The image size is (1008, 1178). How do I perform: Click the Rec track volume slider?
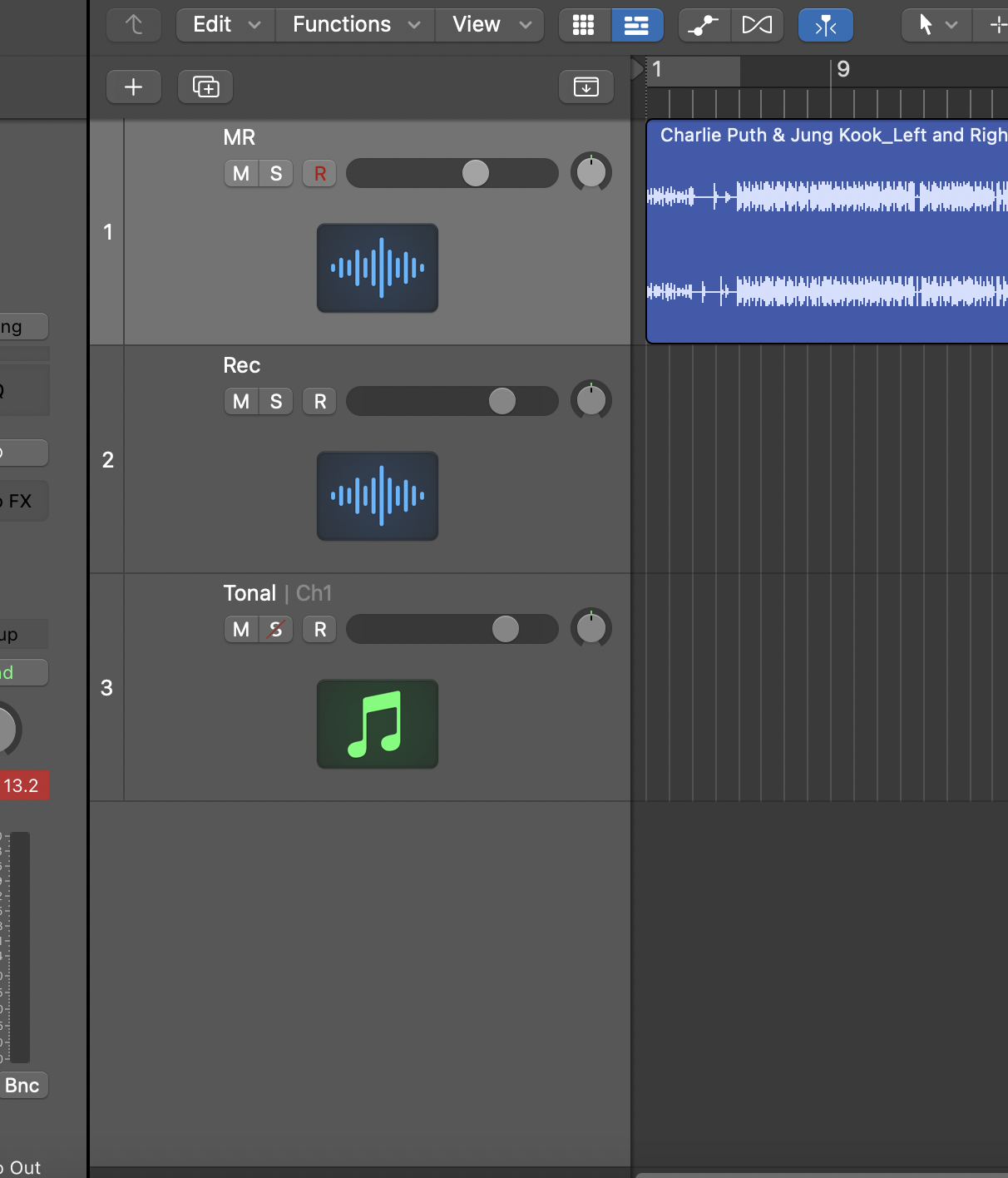coord(452,402)
